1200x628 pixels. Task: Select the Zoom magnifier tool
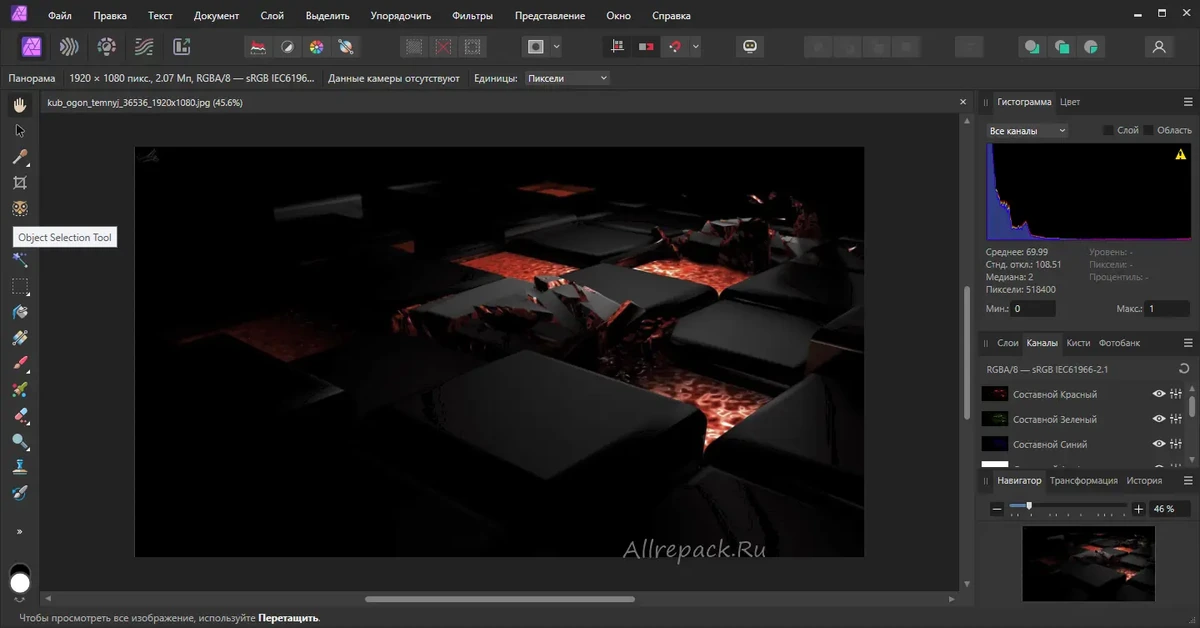pos(19,441)
